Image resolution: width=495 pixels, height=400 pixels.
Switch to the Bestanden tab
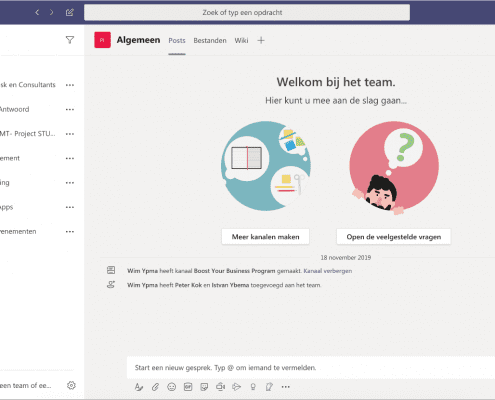tap(210, 40)
